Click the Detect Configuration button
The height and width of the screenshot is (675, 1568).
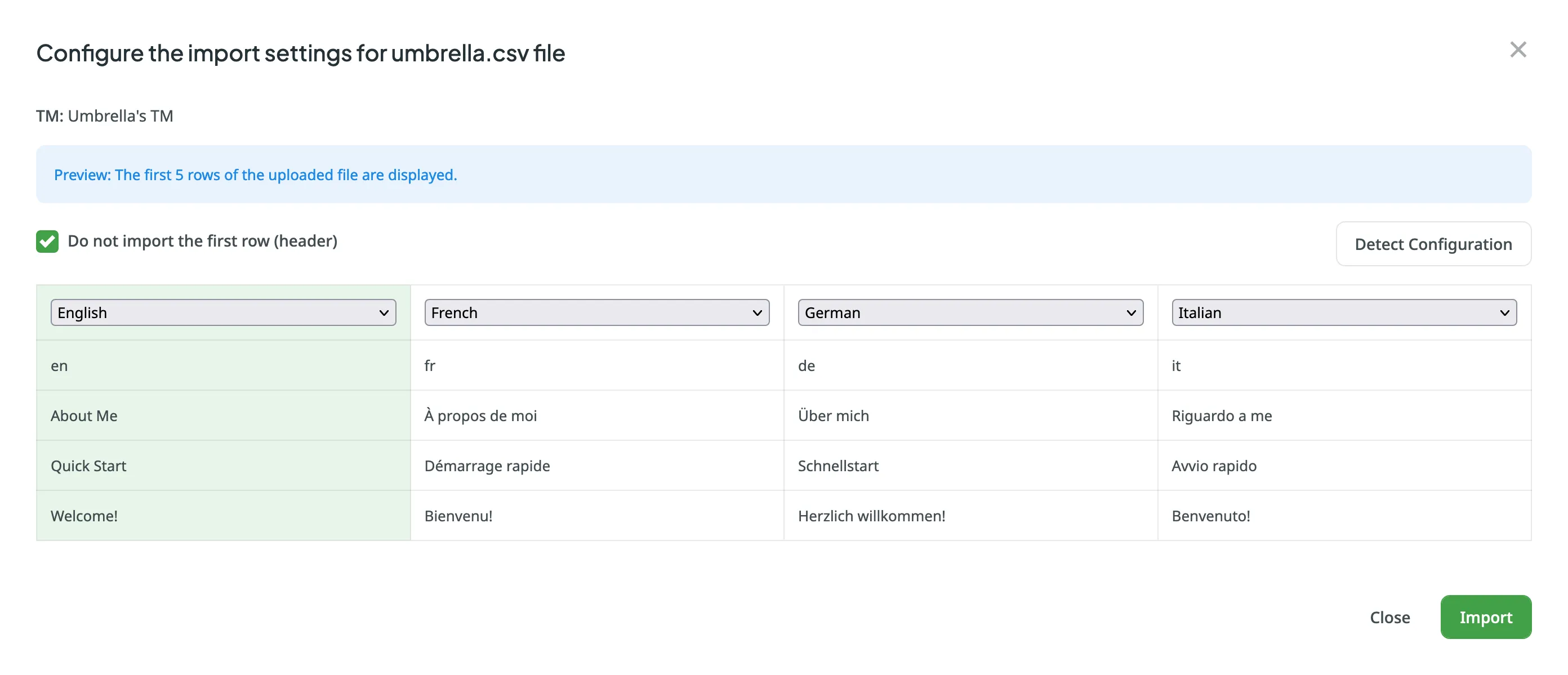1433,243
